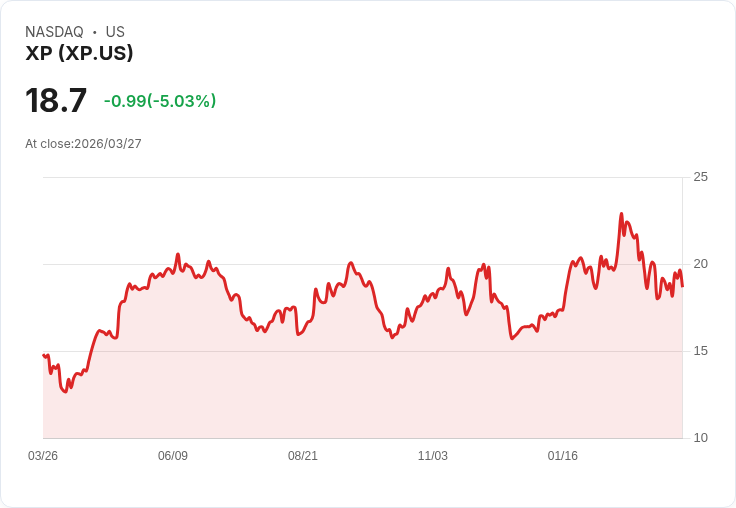Image resolution: width=736 pixels, height=508 pixels.
Task: Click the 25 y-axis price label
Action: point(700,177)
